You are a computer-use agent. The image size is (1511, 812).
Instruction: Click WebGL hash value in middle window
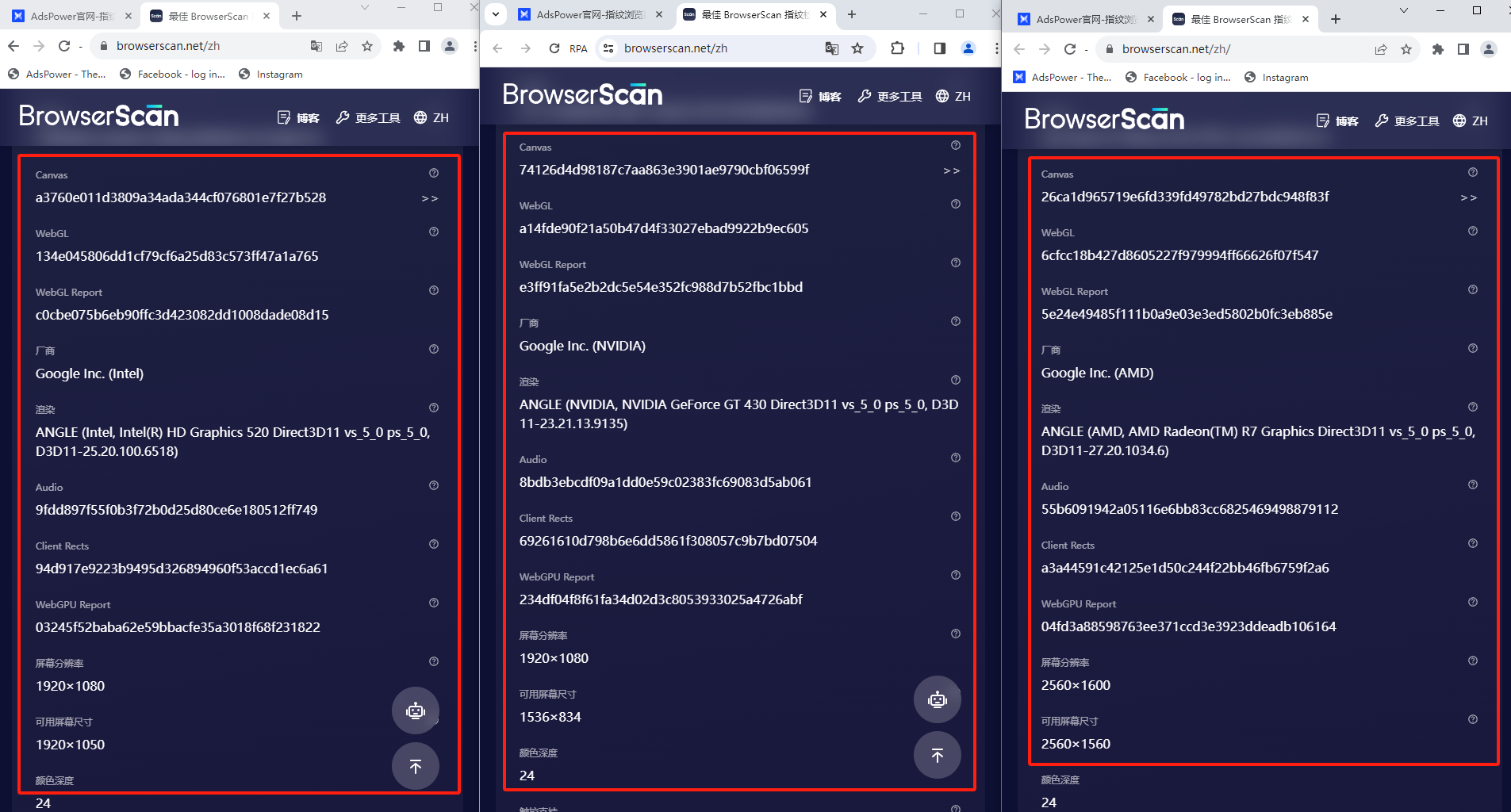664,228
